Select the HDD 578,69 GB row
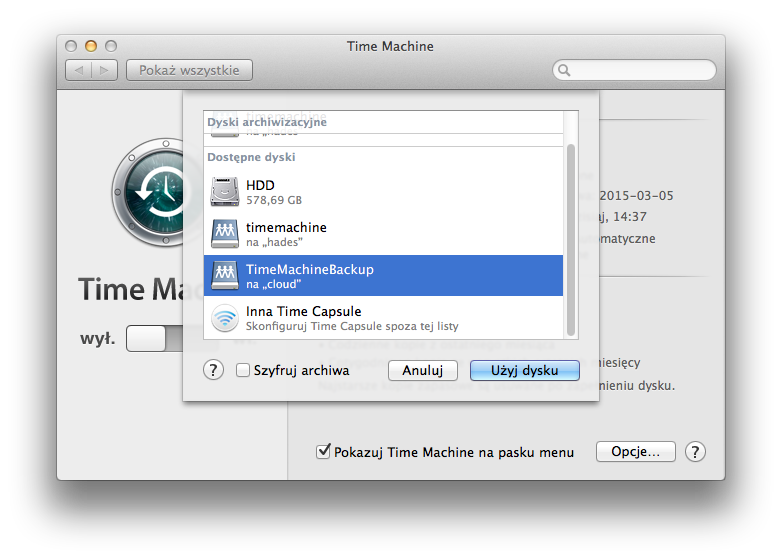 [383, 192]
